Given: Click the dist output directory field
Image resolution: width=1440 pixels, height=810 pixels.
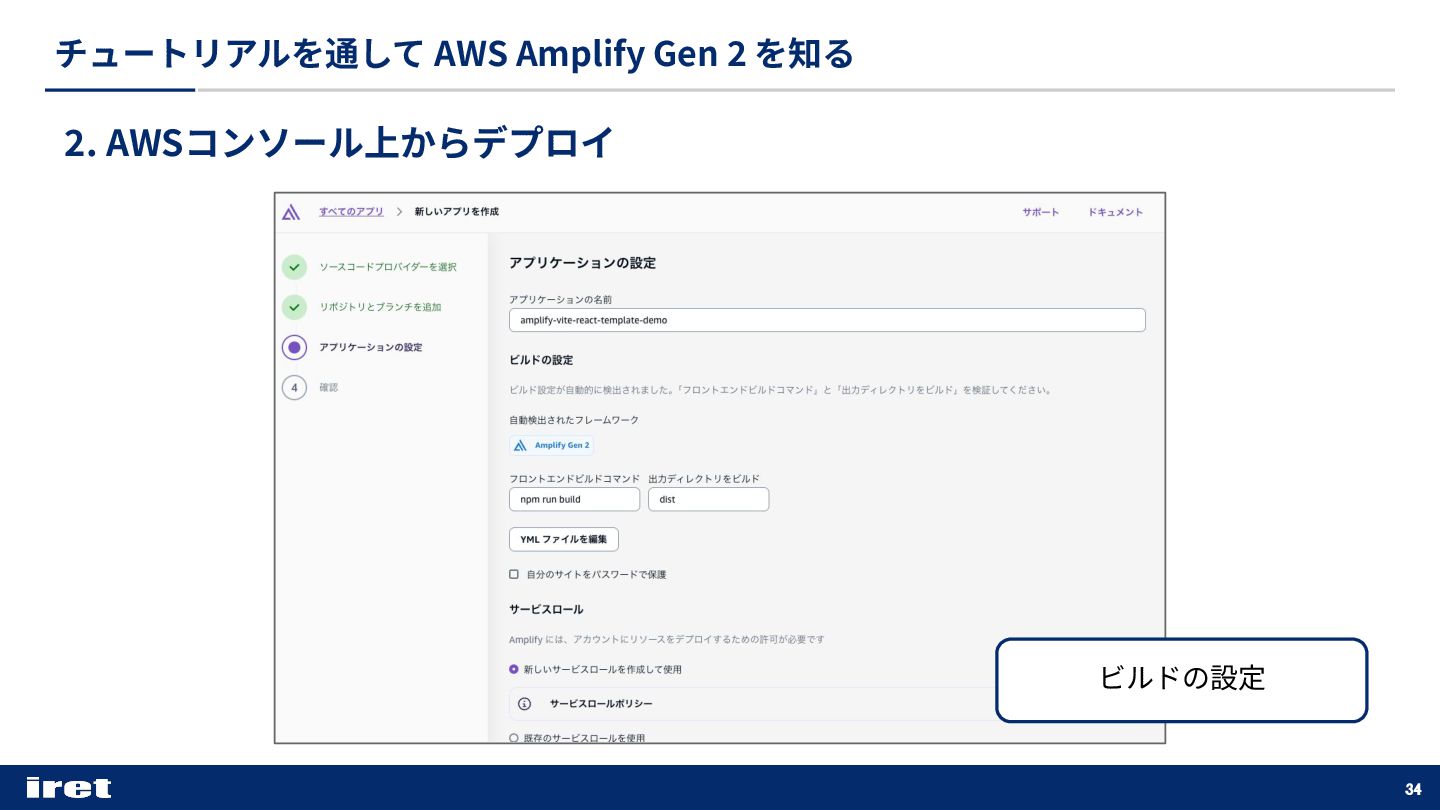Looking at the screenshot, I should tap(708, 499).
